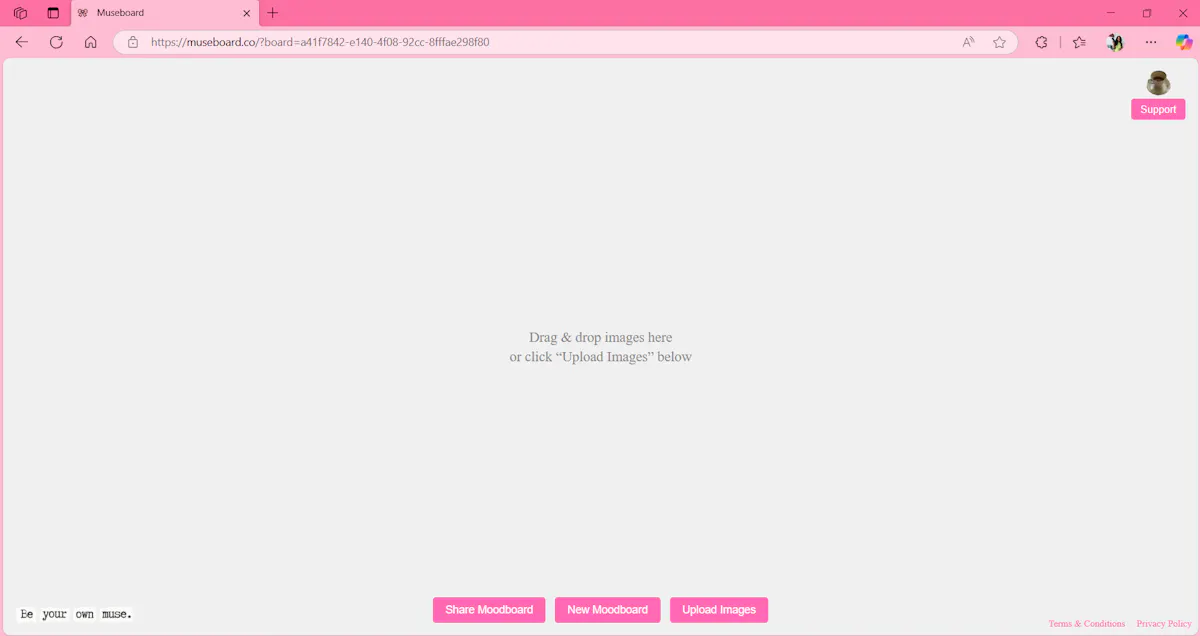The height and width of the screenshot is (636, 1200).
Task: View site information lock icon
Action: (x=132, y=42)
